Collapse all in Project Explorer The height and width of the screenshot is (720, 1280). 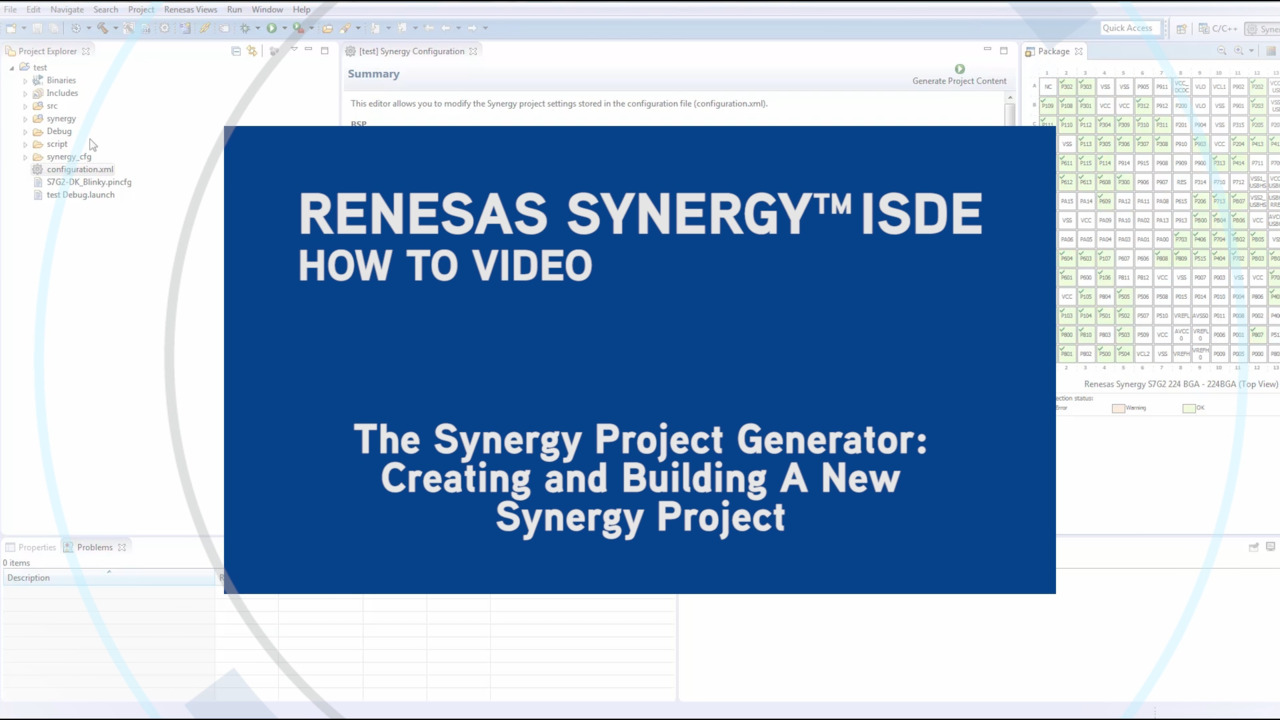(236, 51)
